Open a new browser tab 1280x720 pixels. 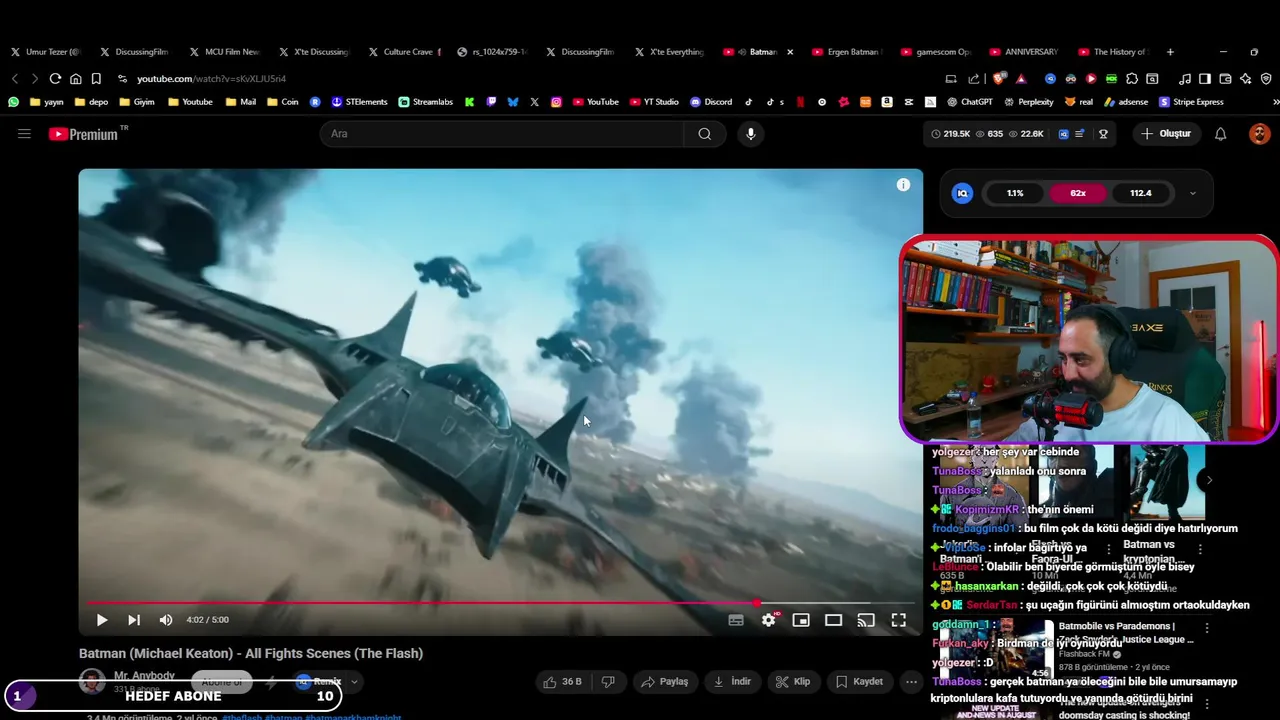1170,51
